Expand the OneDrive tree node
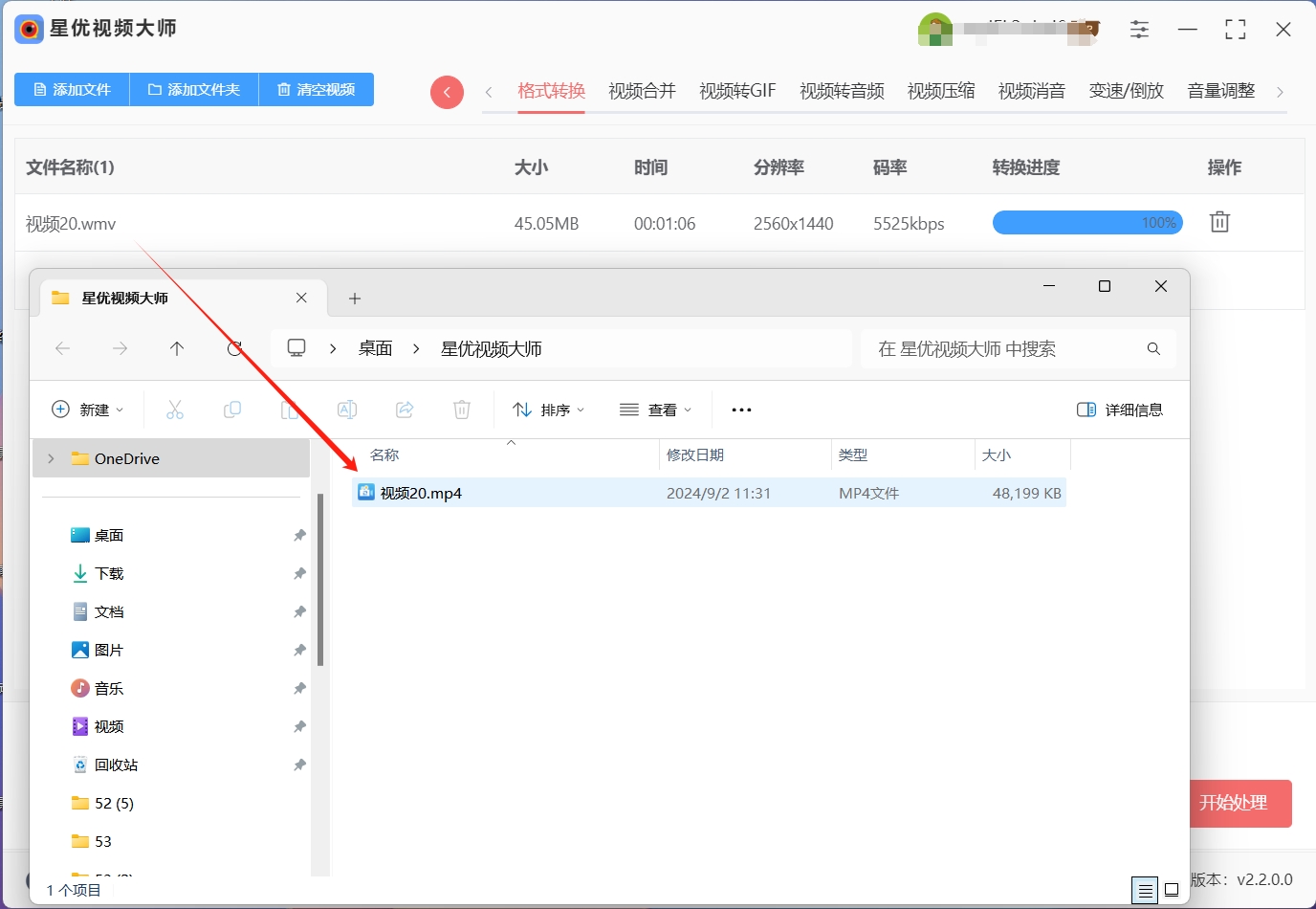Viewport: 1316px width, 909px height. [x=51, y=458]
